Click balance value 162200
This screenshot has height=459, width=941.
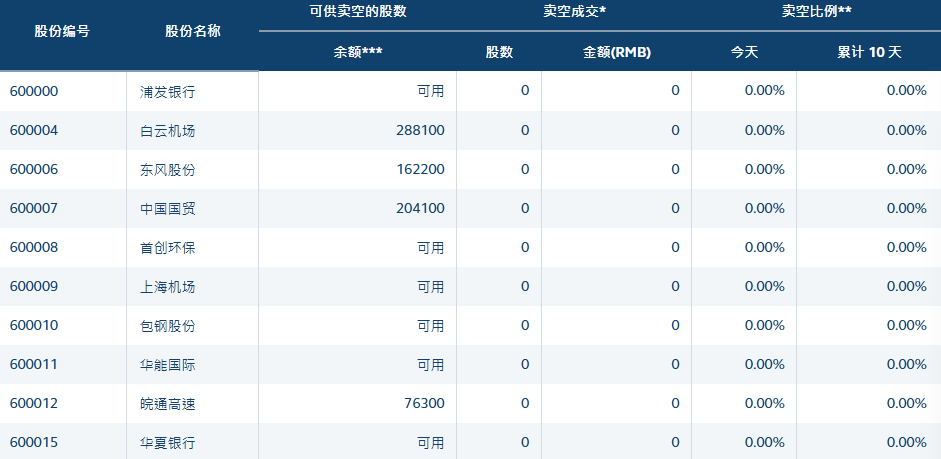pos(420,169)
